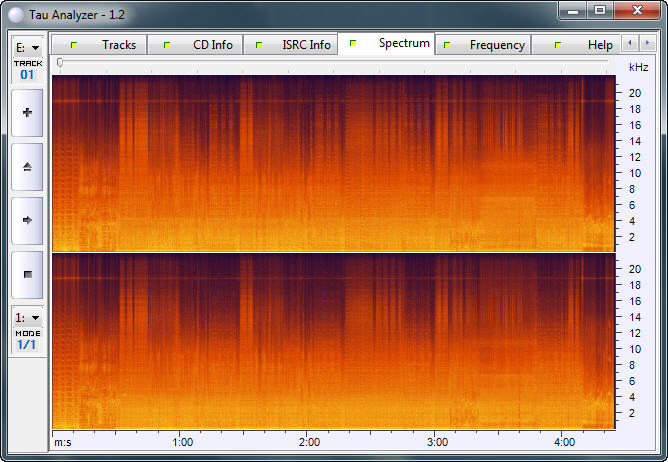Switch to the Tracks tab

click(x=103, y=45)
